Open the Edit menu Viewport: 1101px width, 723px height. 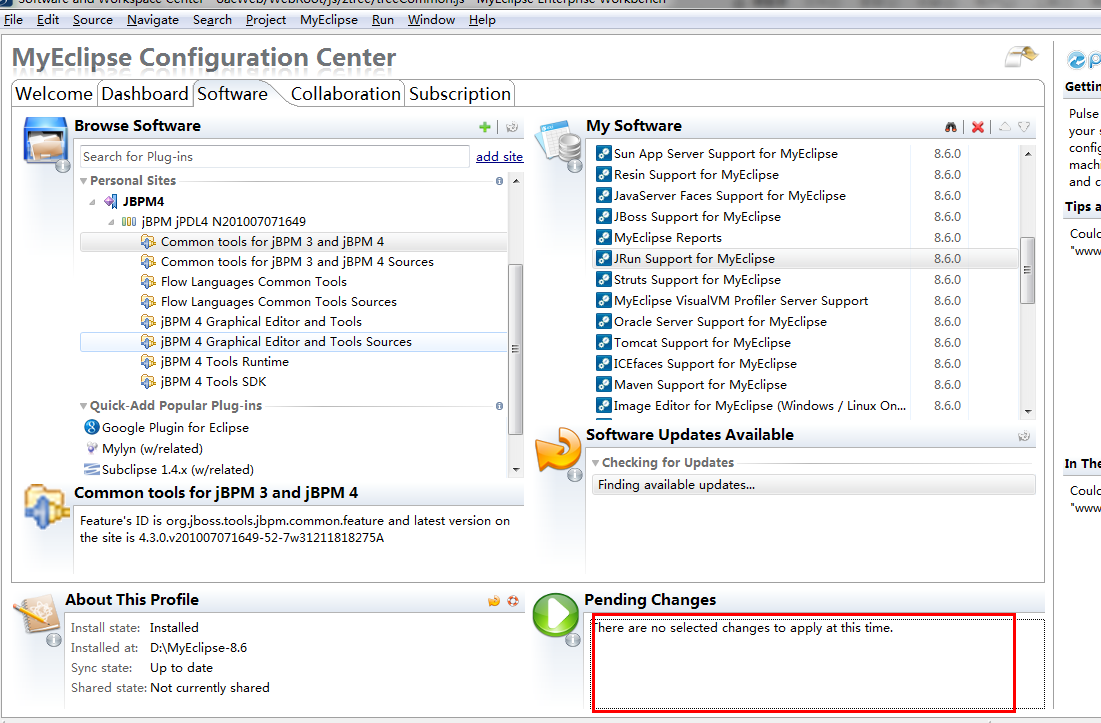[48, 20]
